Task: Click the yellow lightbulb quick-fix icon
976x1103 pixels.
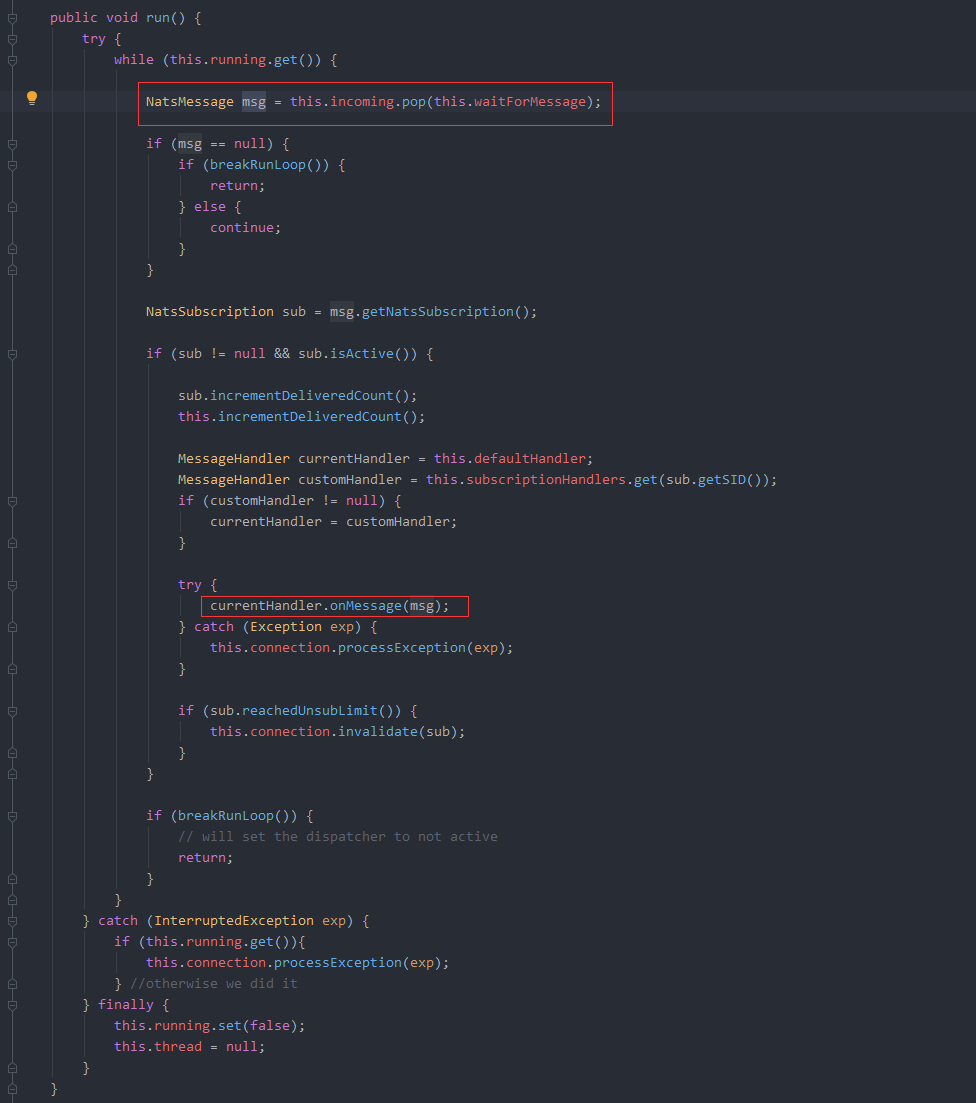Action: (x=32, y=98)
